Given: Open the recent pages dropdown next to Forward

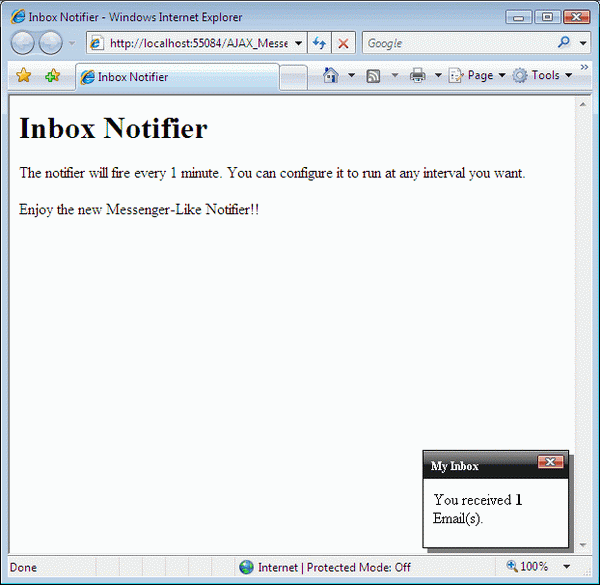Looking at the screenshot, I should tap(72, 43).
